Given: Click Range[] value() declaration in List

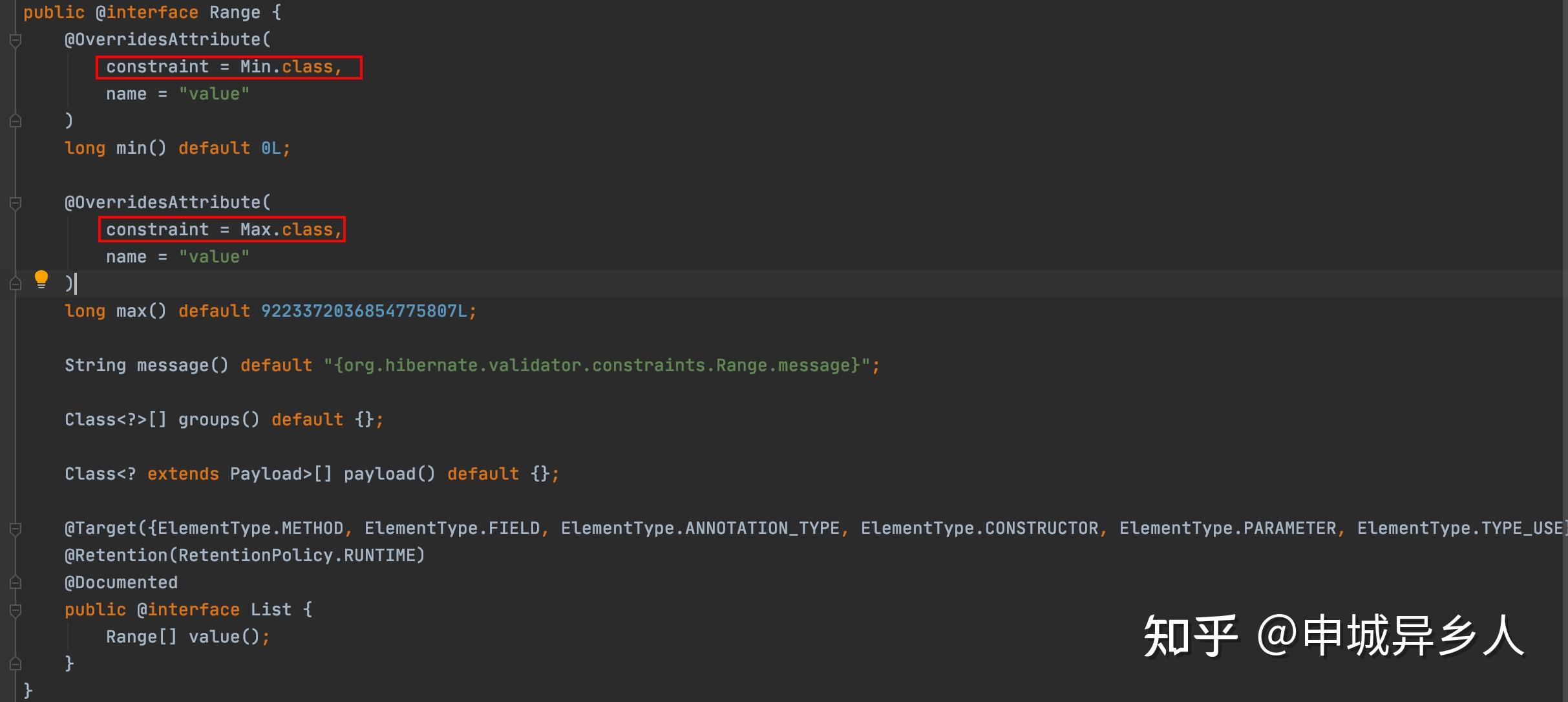Looking at the screenshot, I should tap(182, 637).
